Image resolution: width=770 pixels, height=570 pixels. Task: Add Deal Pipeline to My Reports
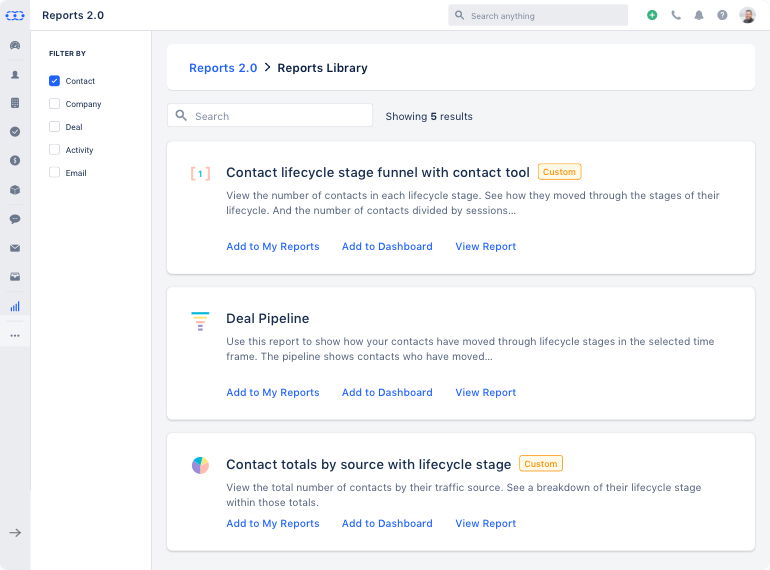273,392
